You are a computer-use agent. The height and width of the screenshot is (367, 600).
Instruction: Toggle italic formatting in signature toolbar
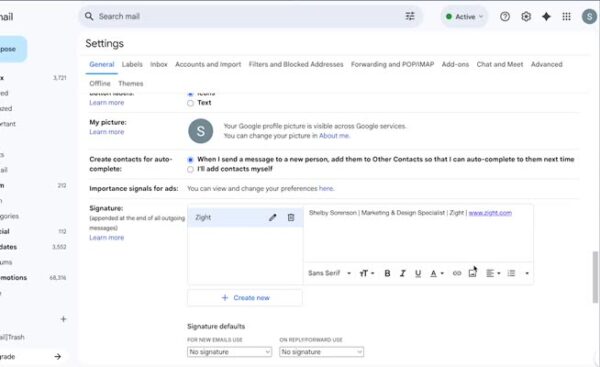pyautogui.click(x=403, y=273)
